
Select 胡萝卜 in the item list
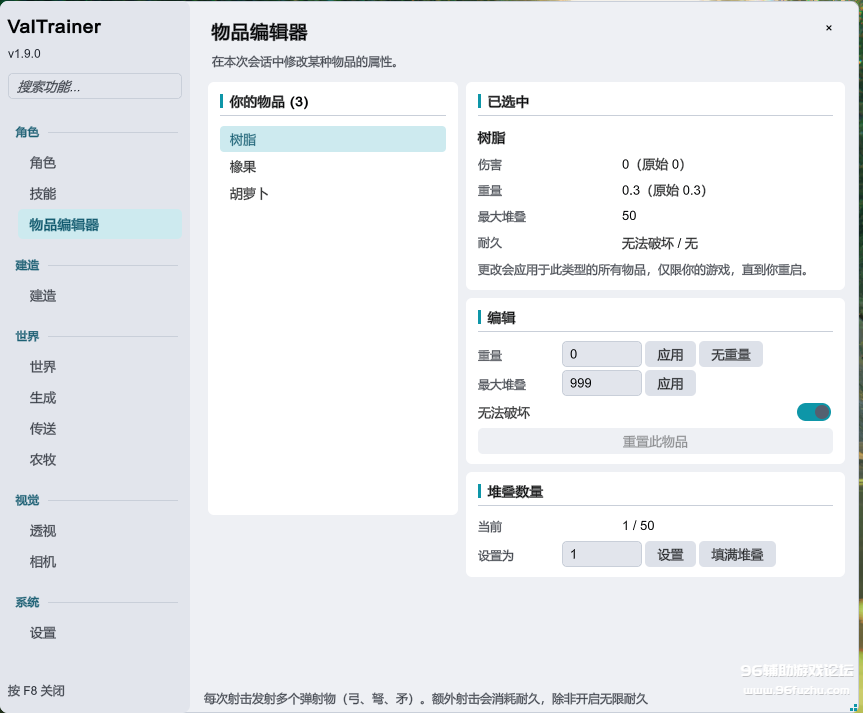[x=332, y=193]
